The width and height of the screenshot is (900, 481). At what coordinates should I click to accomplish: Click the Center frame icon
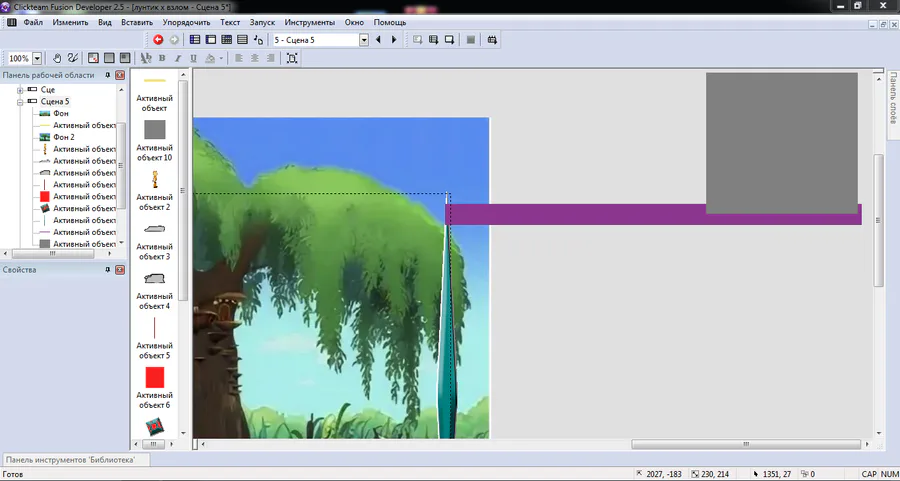click(x=292, y=58)
